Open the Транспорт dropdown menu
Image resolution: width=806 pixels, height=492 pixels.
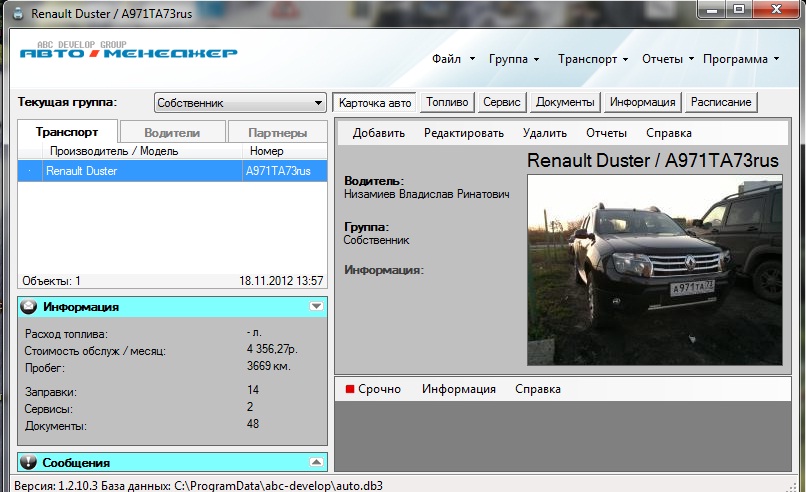coord(593,59)
